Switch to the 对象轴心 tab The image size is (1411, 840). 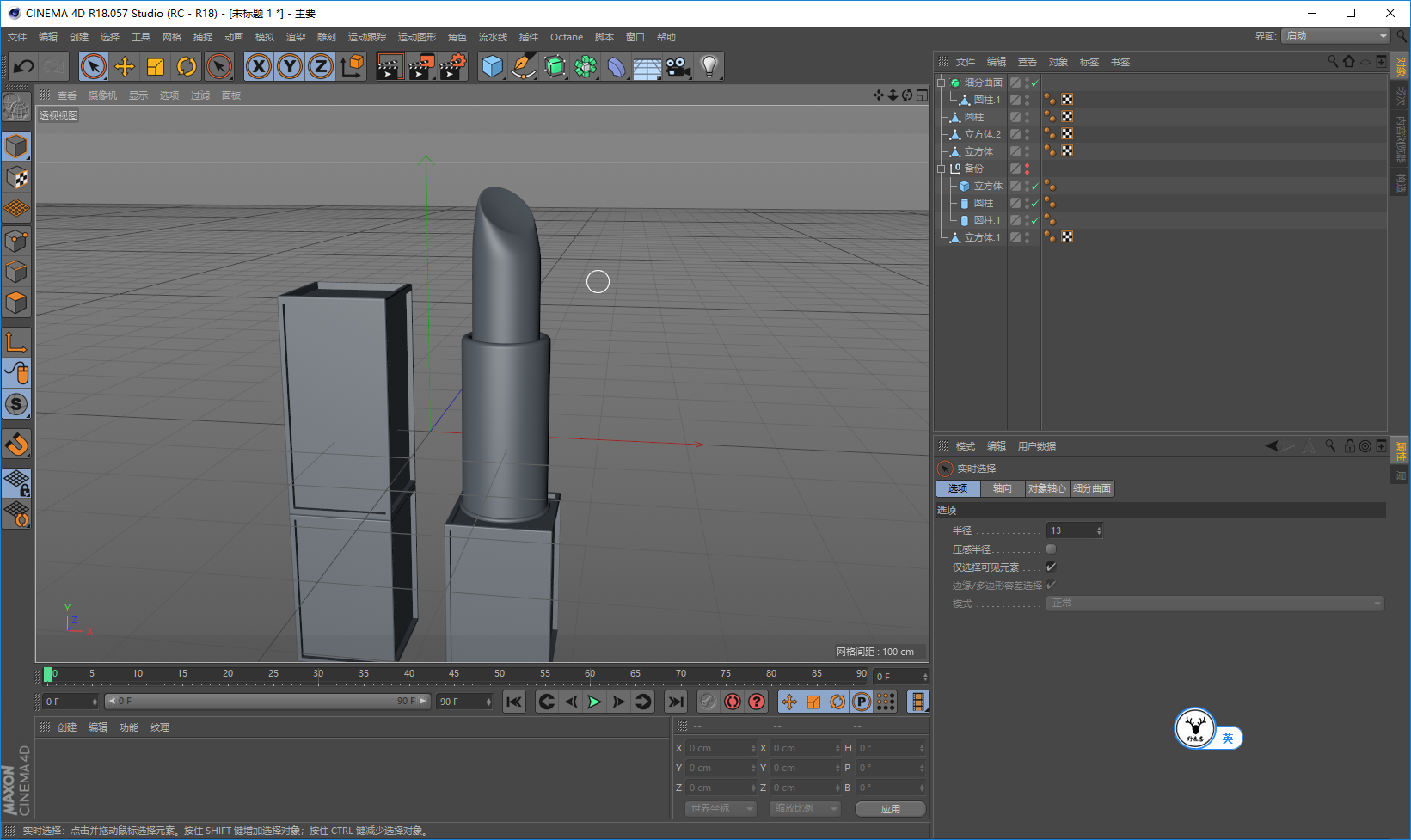coord(1046,488)
